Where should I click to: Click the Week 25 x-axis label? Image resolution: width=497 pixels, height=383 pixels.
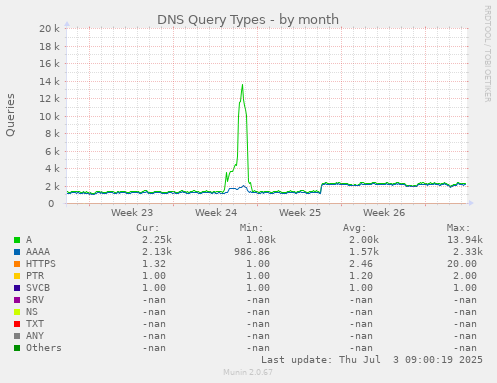pos(300,213)
